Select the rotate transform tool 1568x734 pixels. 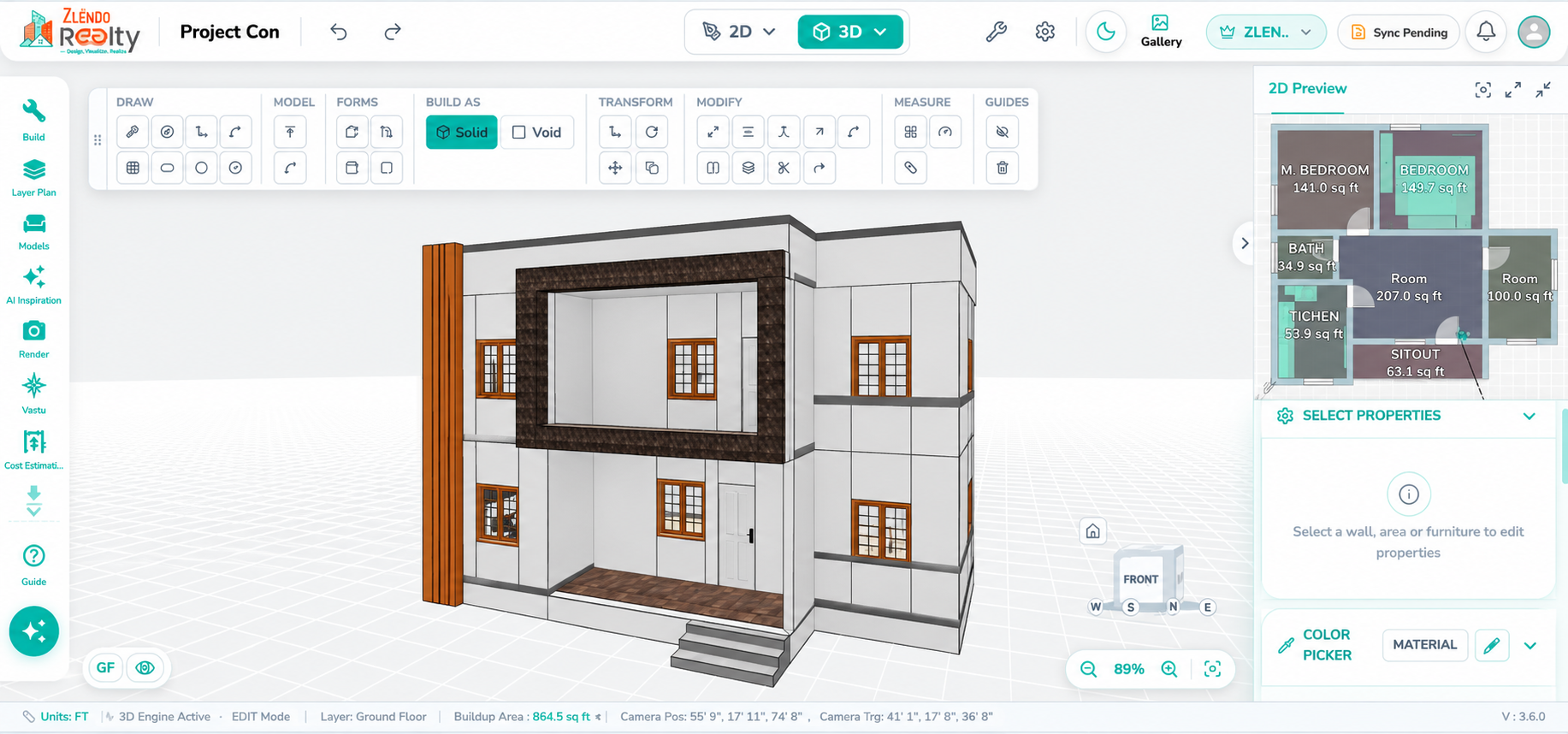(x=652, y=132)
